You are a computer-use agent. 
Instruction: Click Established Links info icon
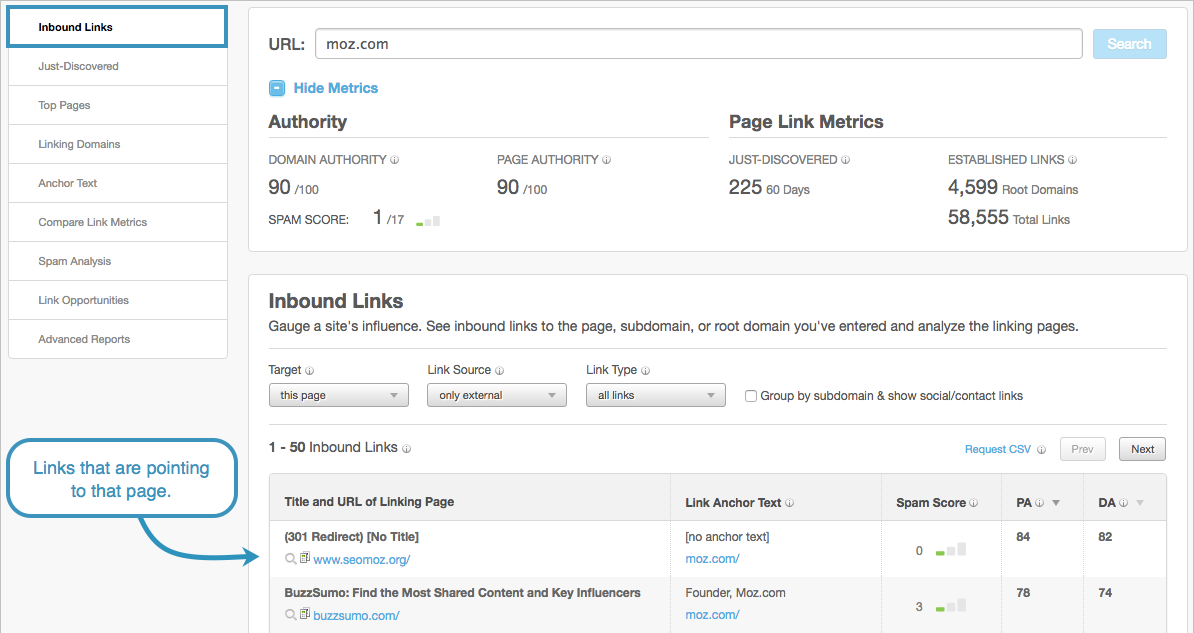pos(1072,160)
